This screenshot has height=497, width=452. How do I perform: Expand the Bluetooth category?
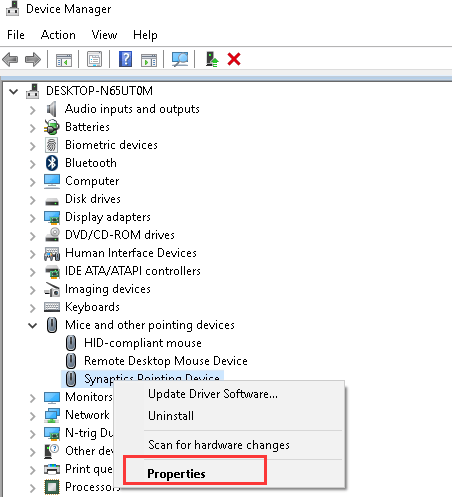click(32, 164)
